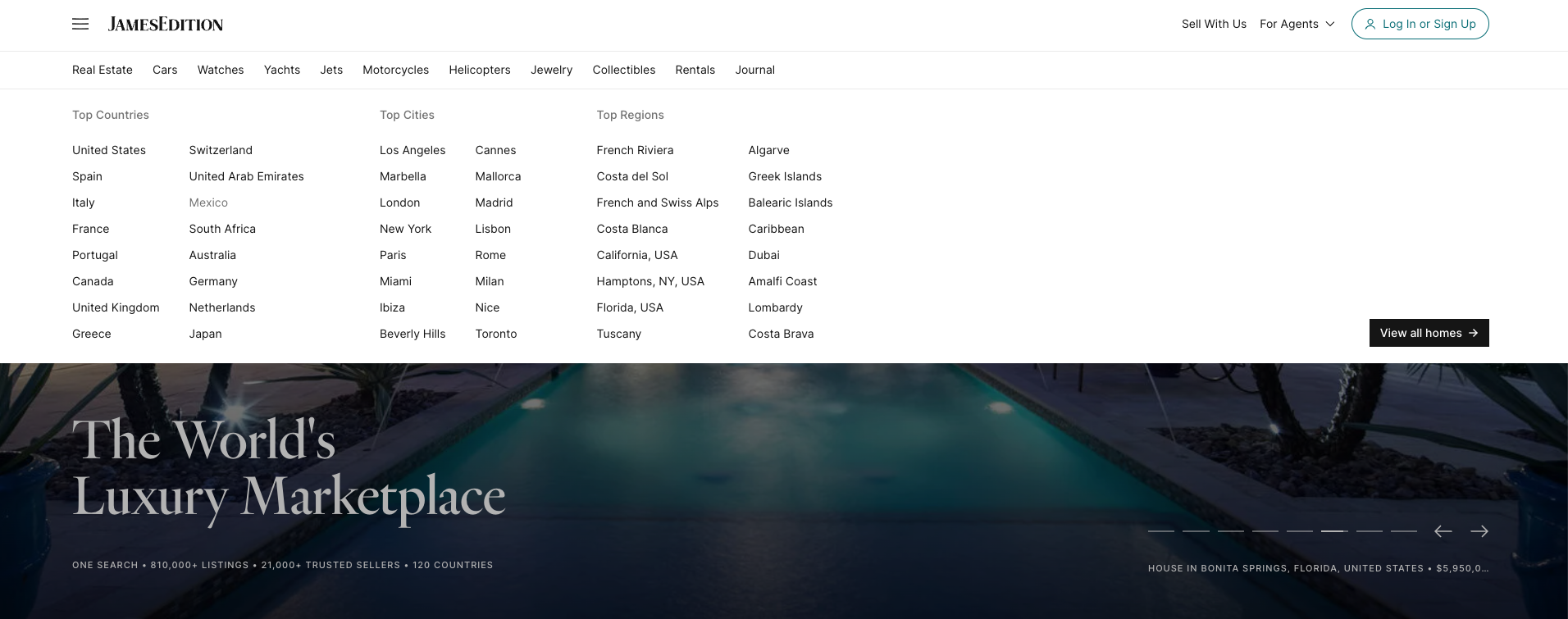Click the next slide arrow
Image resolution: width=1568 pixels, height=619 pixels.
click(1479, 531)
